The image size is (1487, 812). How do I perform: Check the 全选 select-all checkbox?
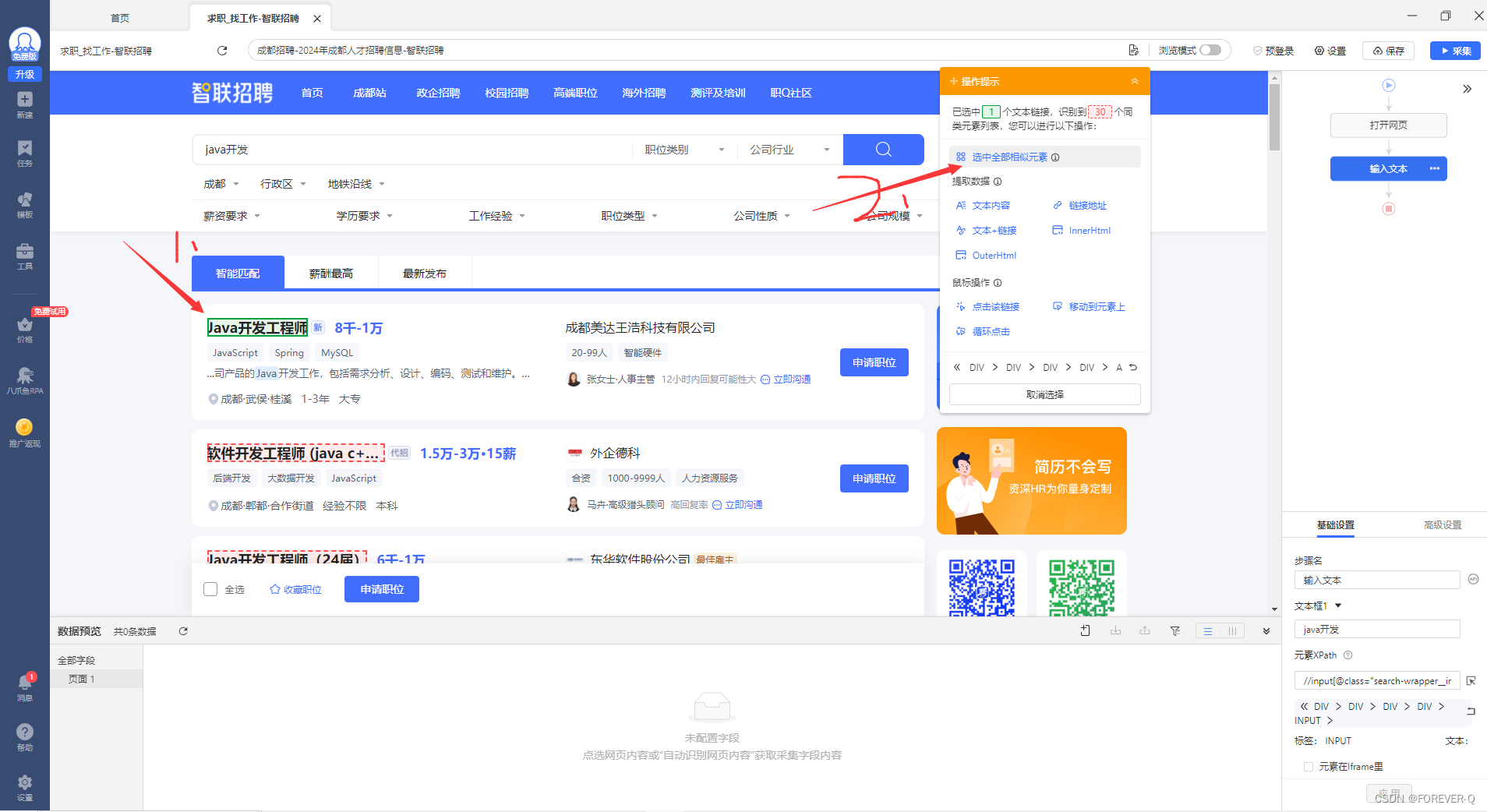click(x=210, y=589)
